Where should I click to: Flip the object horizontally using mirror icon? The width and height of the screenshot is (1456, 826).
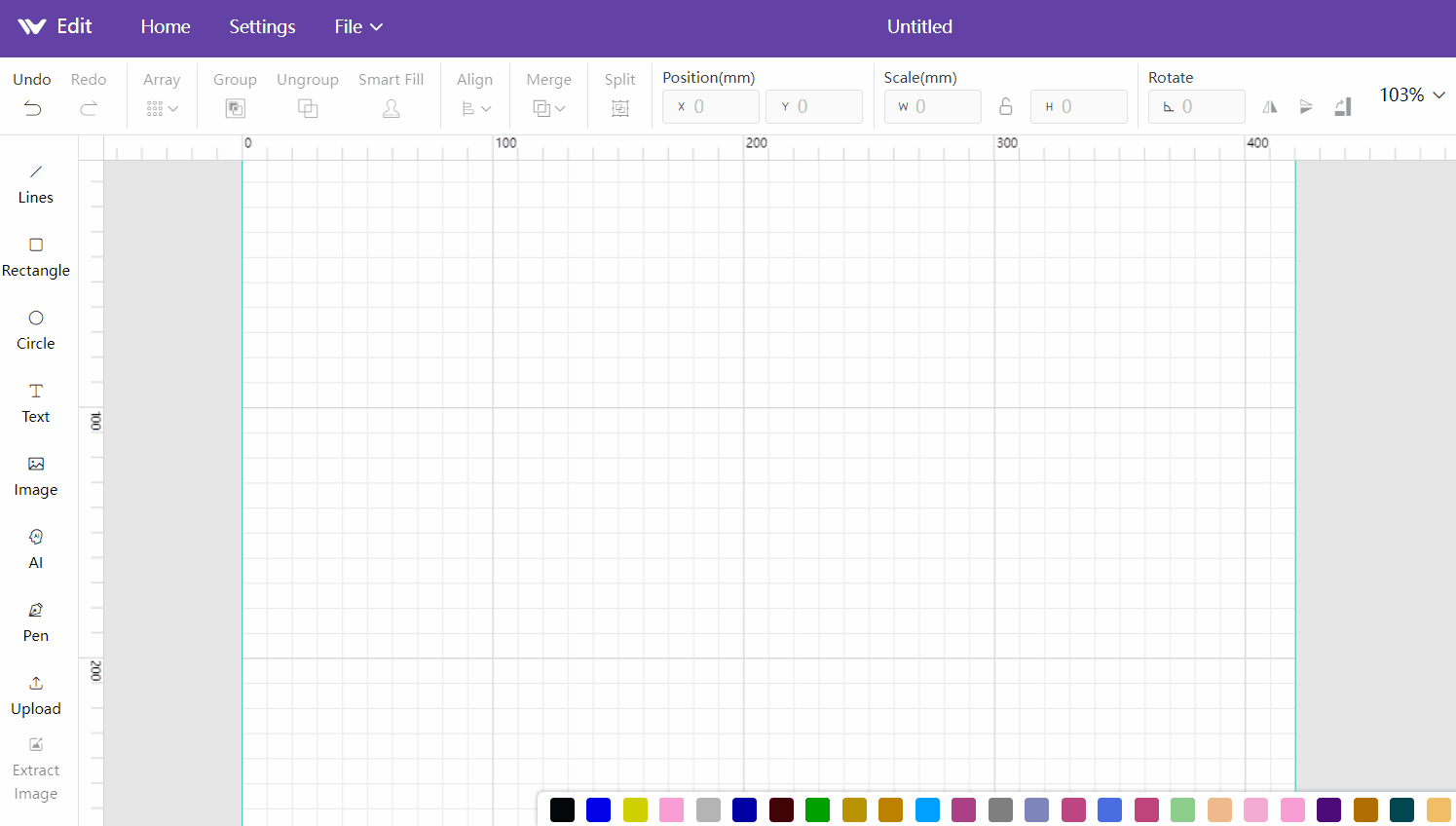1270,107
